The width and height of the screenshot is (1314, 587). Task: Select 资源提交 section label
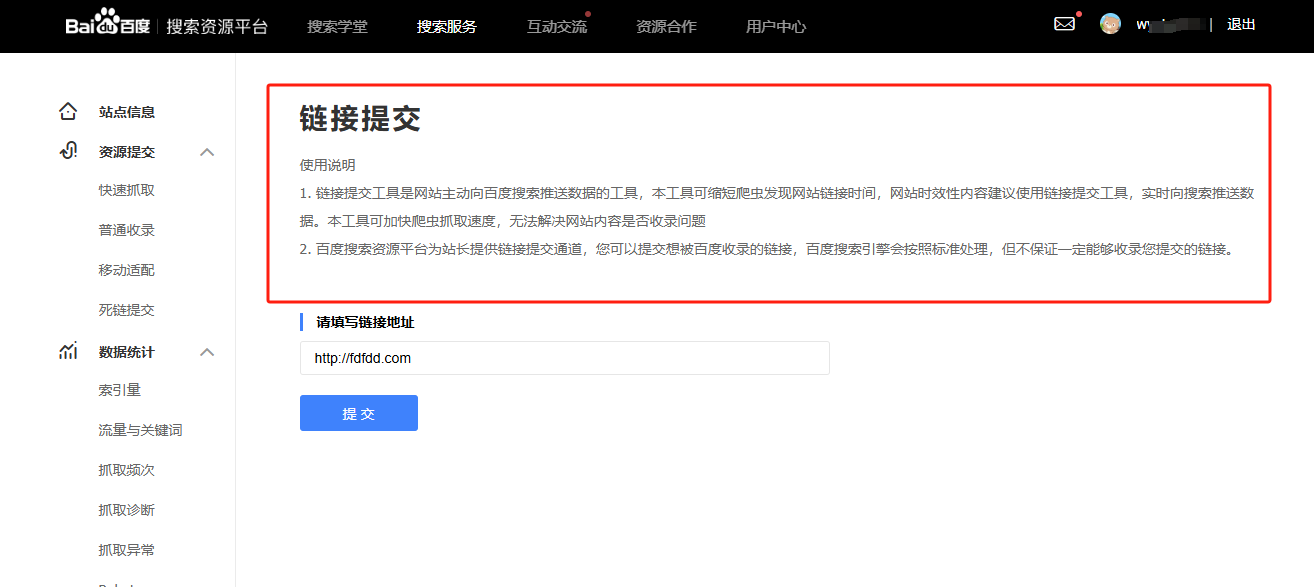point(127,152)
